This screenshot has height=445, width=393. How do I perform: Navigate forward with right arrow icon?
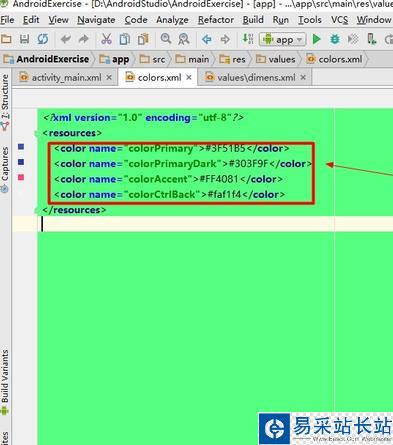(225, 39)
